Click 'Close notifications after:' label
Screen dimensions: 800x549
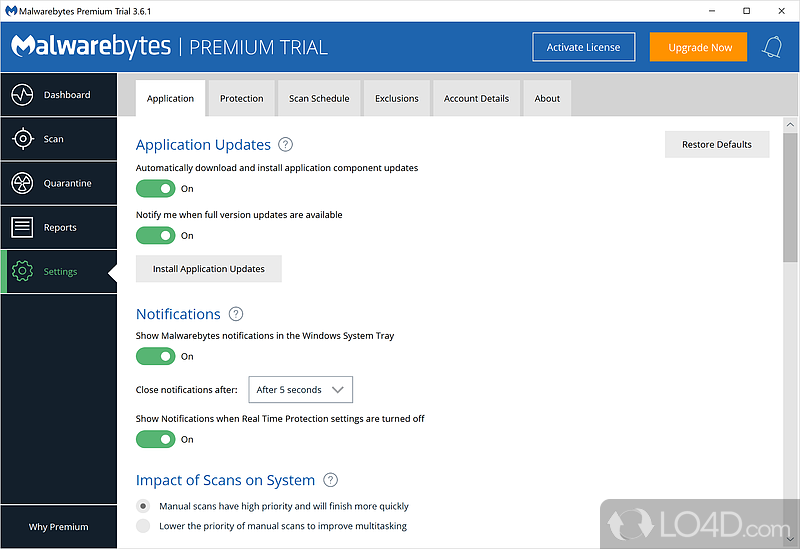[187, 390]
